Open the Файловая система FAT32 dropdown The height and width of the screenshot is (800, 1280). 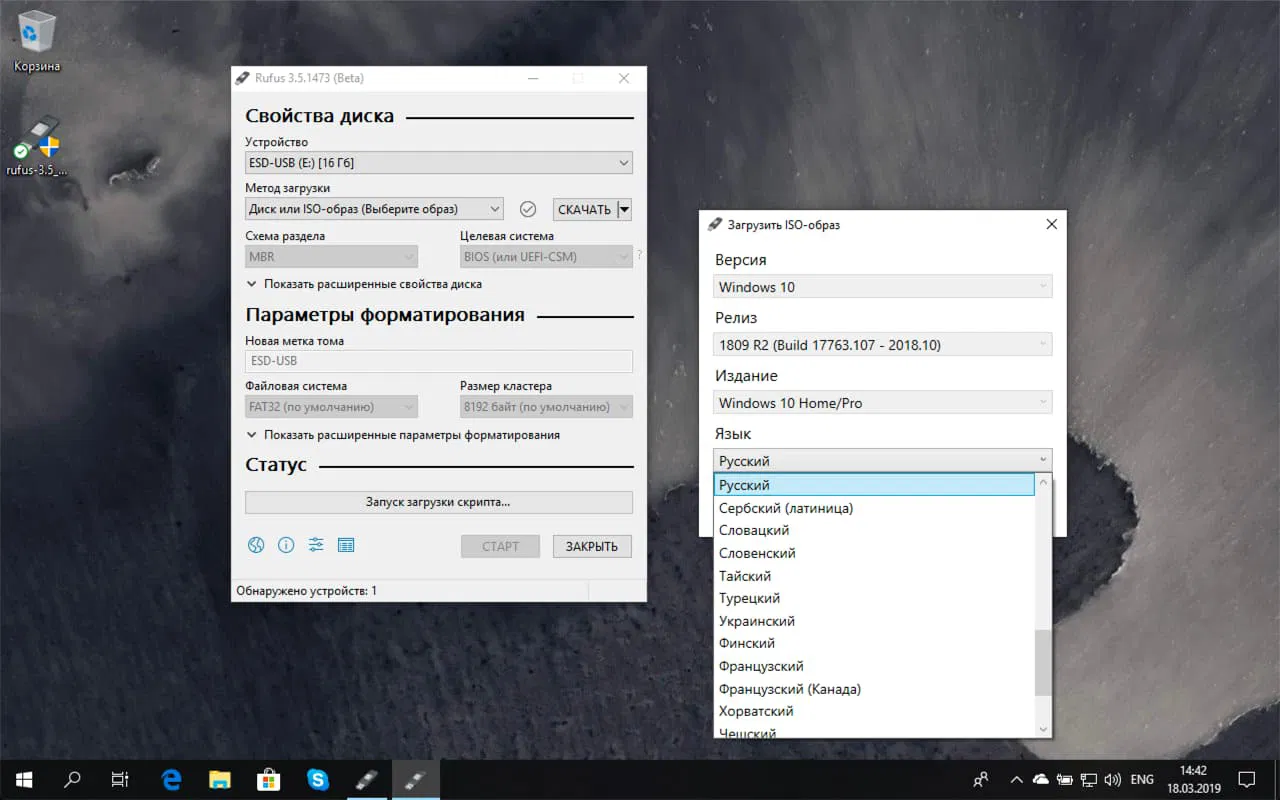pyautogui.click(x=331, y=407)
